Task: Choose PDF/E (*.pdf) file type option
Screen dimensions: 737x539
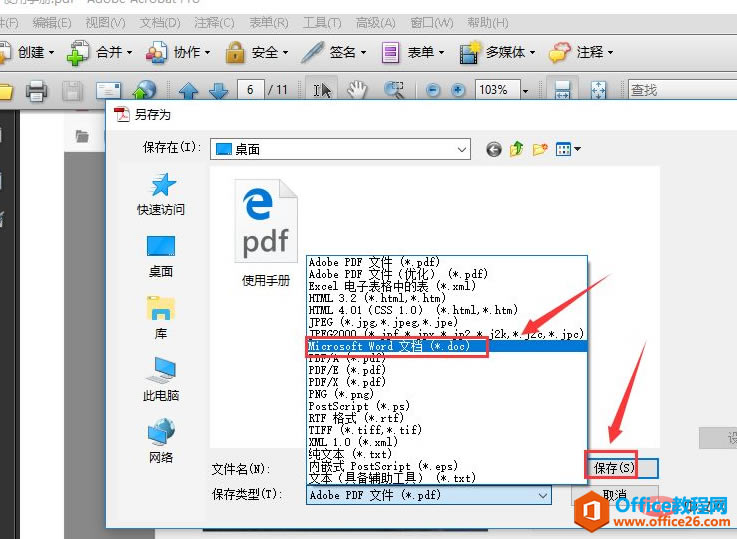Action: click(x=447, y=370)
